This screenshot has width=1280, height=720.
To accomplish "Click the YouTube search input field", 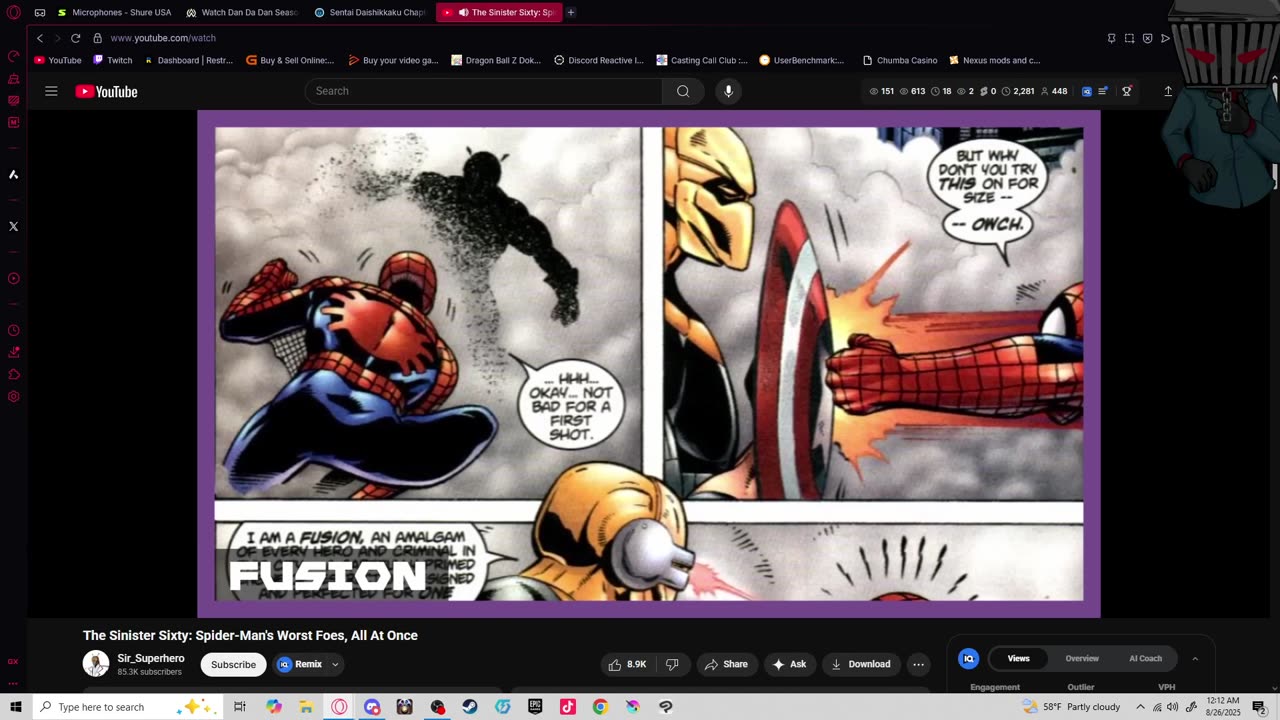I will pyautogui.click(x=483, y=91).
